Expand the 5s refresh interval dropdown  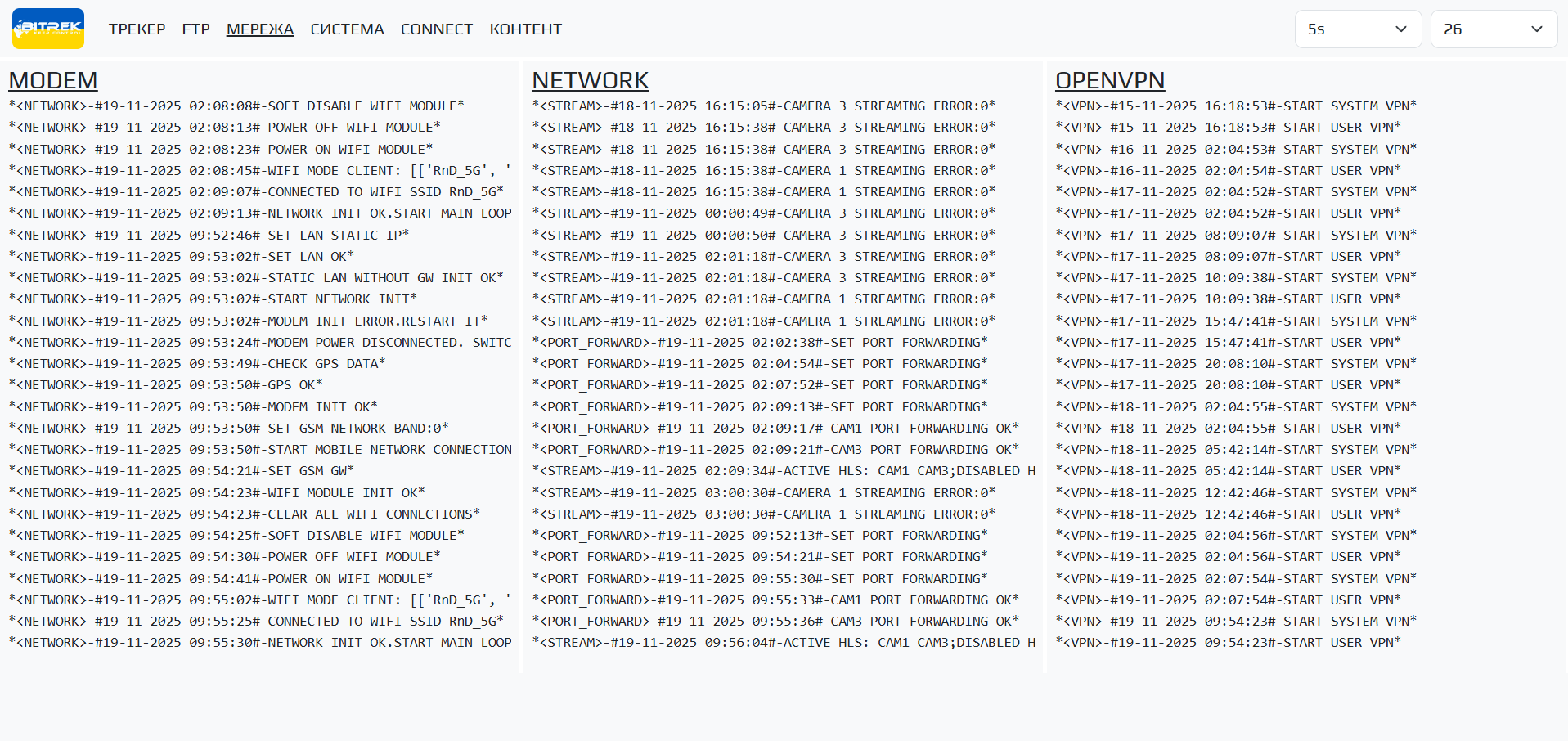pyautogui.click(x=1357, y=29)
